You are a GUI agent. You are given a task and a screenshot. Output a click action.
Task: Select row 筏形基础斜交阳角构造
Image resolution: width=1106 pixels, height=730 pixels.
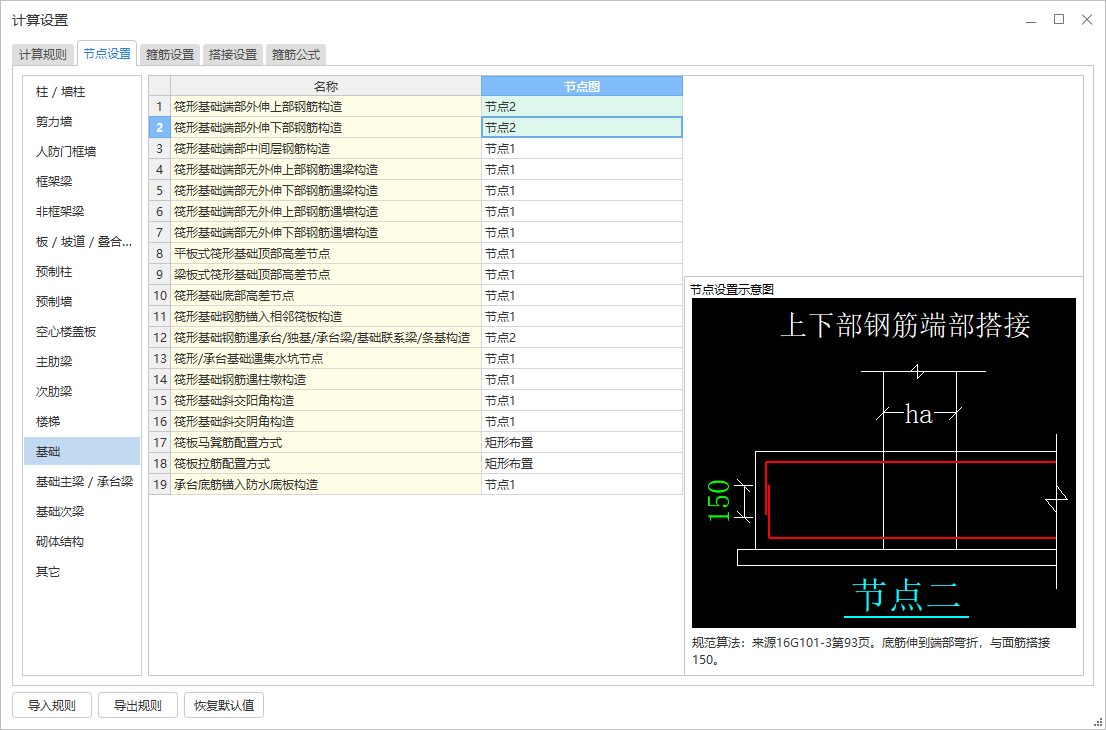coord(326,401)
